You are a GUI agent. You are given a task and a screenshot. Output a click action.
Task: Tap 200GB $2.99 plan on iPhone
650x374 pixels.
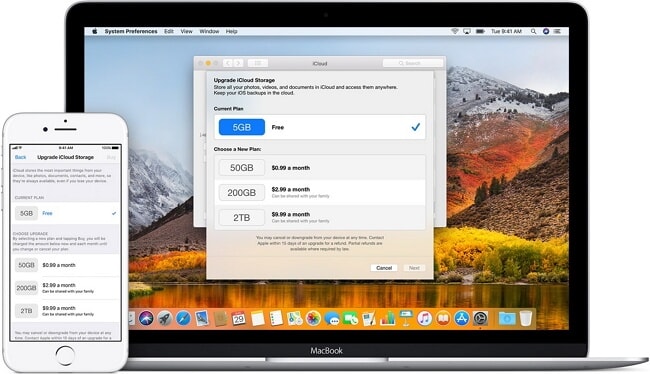(x=66, y=288)
